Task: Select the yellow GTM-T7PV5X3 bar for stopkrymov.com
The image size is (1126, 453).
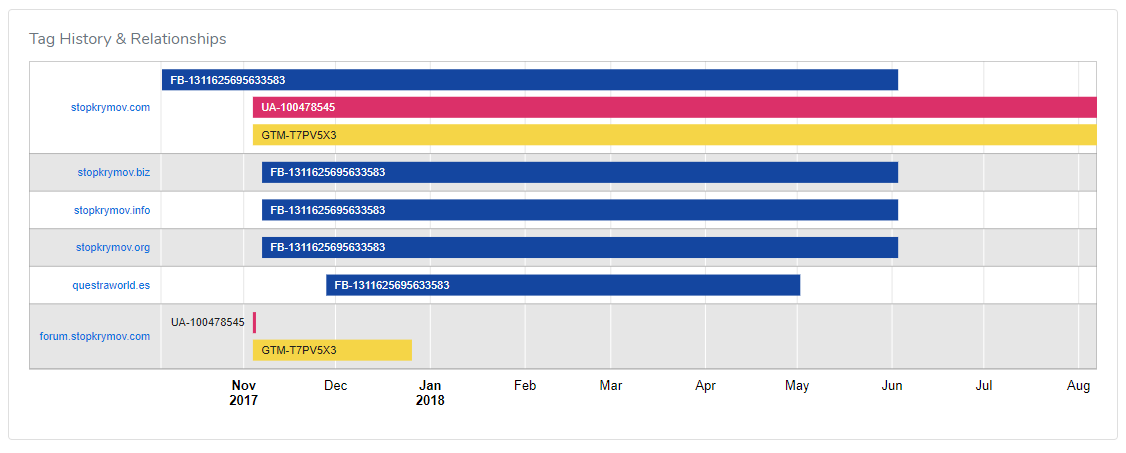Action: 675,135
